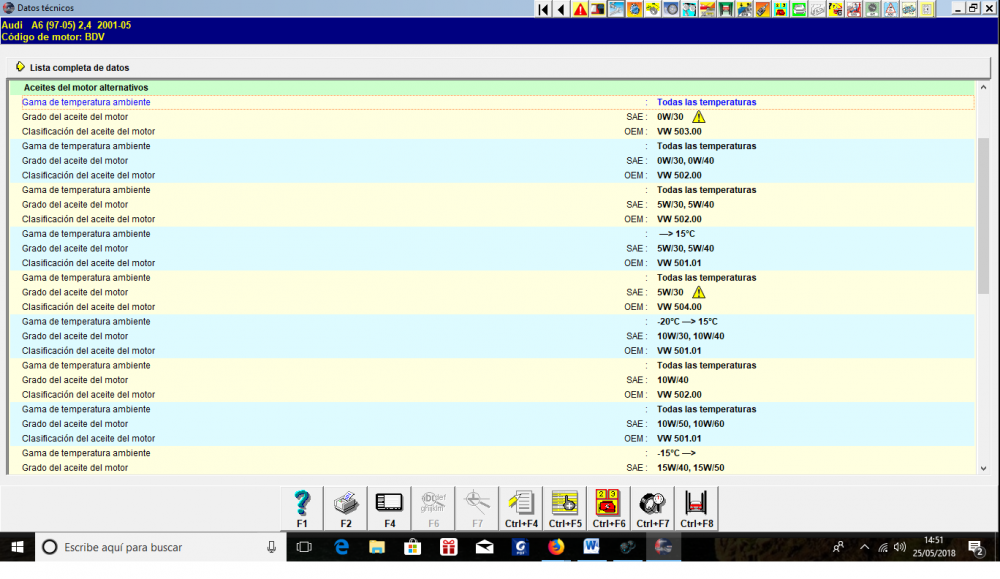Open the blue engine on orange icon
The height and width of the screenshot is (579, 1000).
(635, 9)
